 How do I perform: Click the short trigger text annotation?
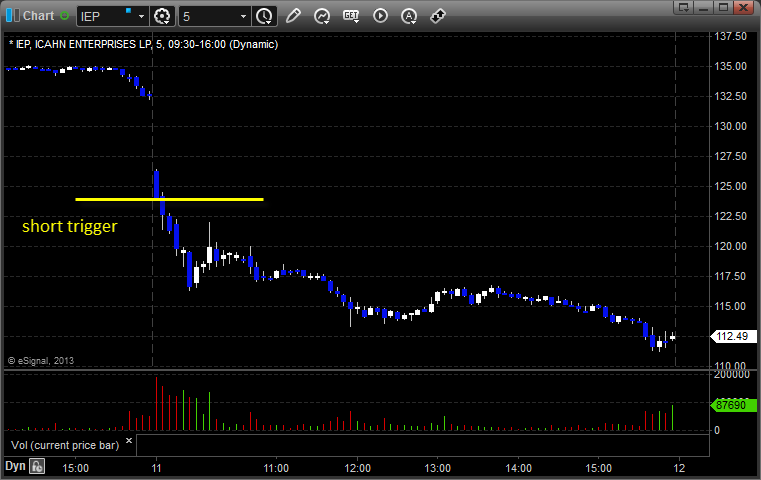[70, 227]
